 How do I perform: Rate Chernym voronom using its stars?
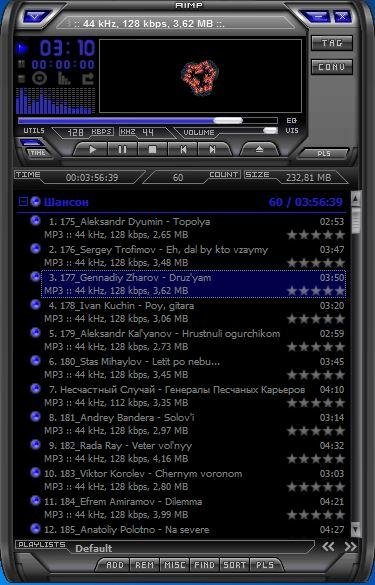[x=316, y=487]
